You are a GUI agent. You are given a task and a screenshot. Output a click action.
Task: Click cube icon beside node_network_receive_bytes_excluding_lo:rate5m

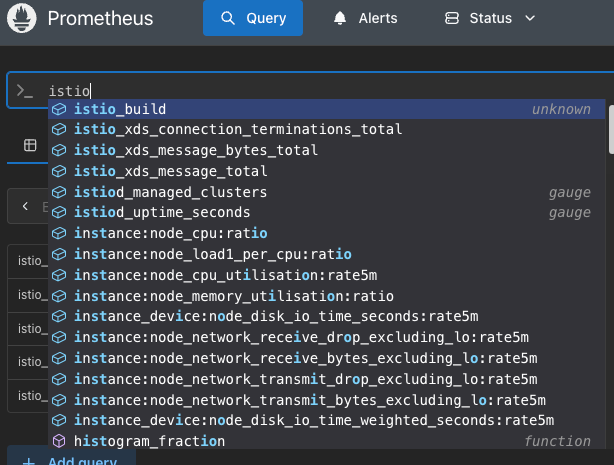tap(59, 358)
